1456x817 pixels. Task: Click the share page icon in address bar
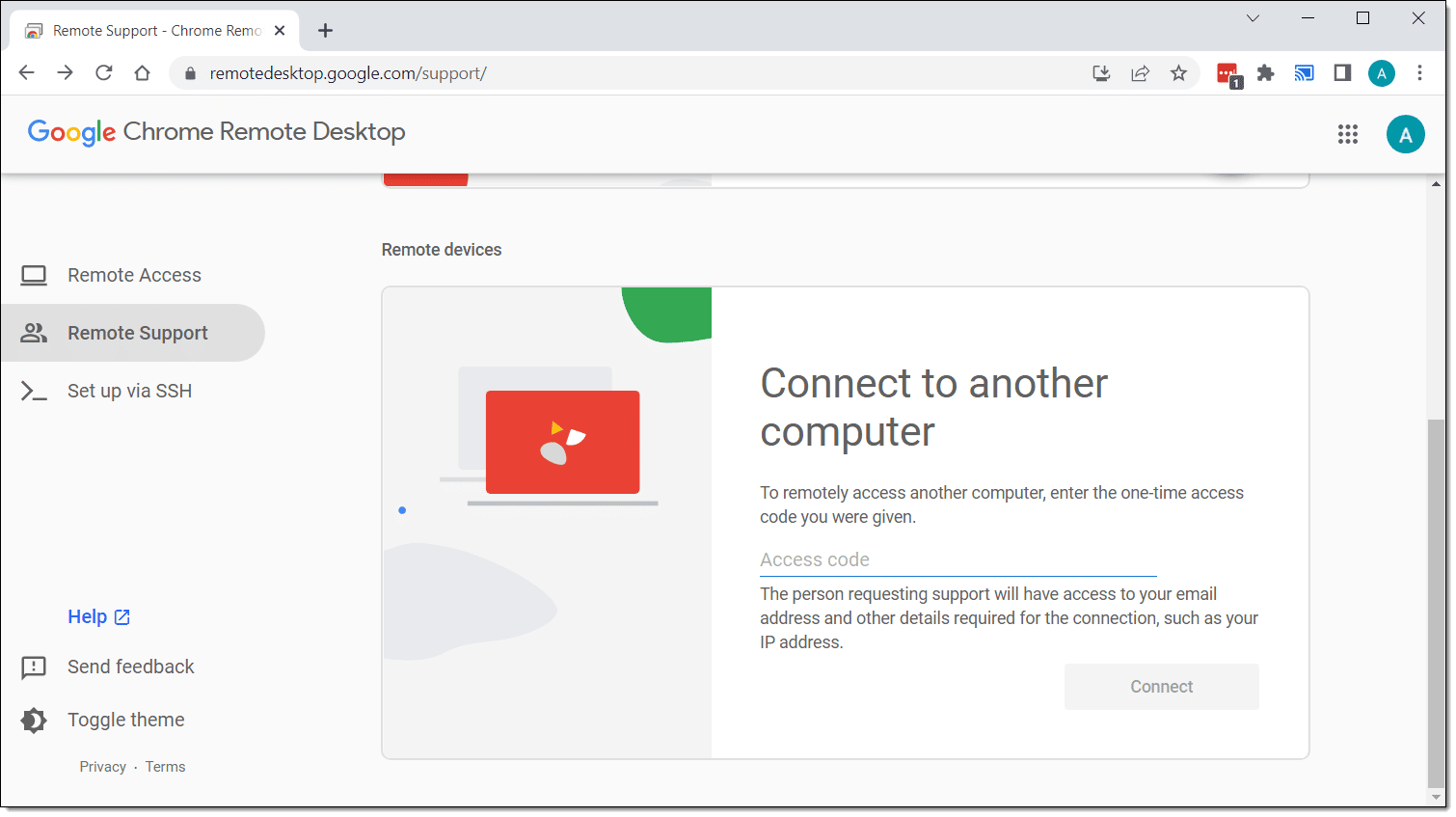click(x=1140, y=73)
